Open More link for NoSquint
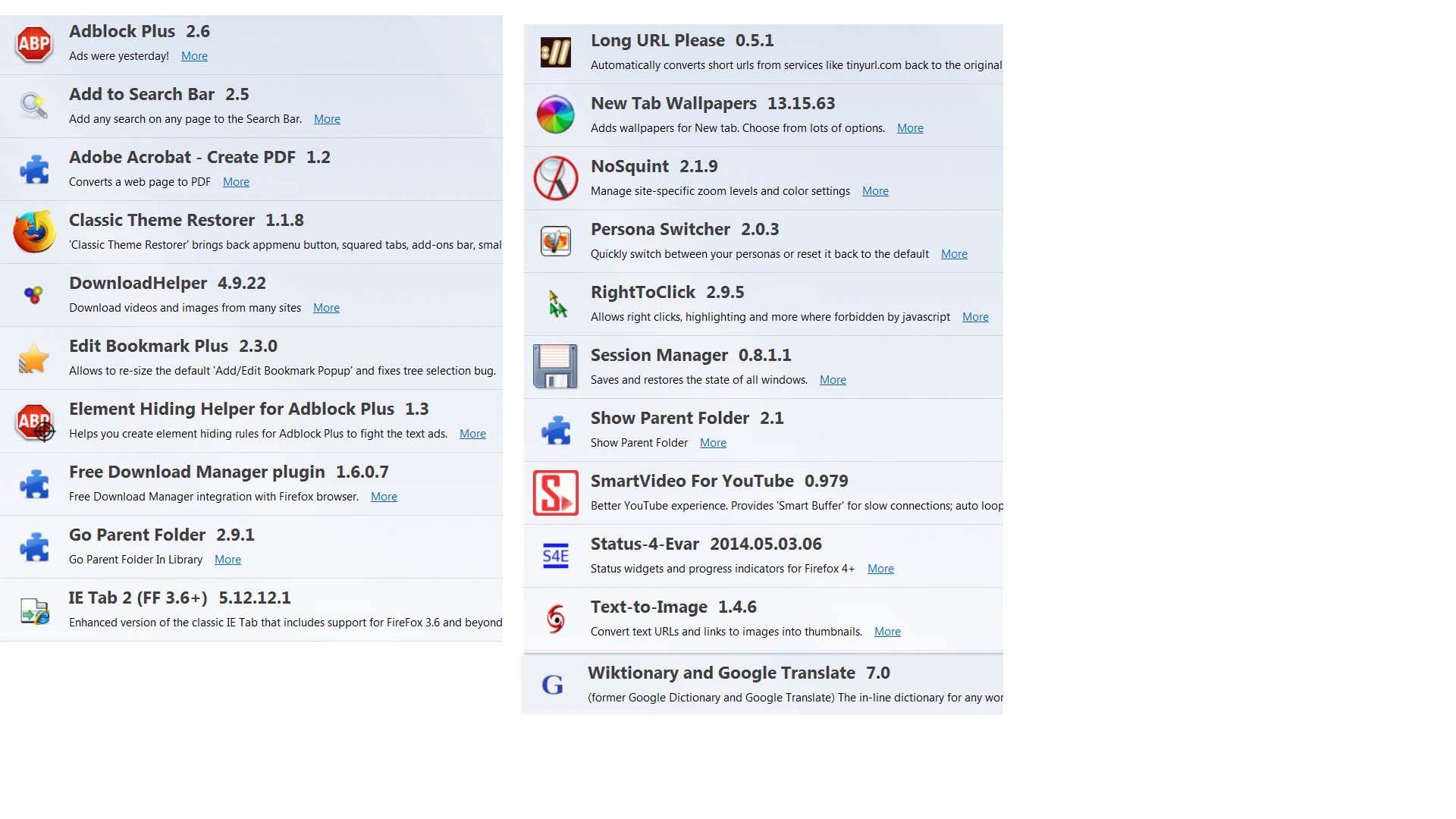 pos(875,191)
